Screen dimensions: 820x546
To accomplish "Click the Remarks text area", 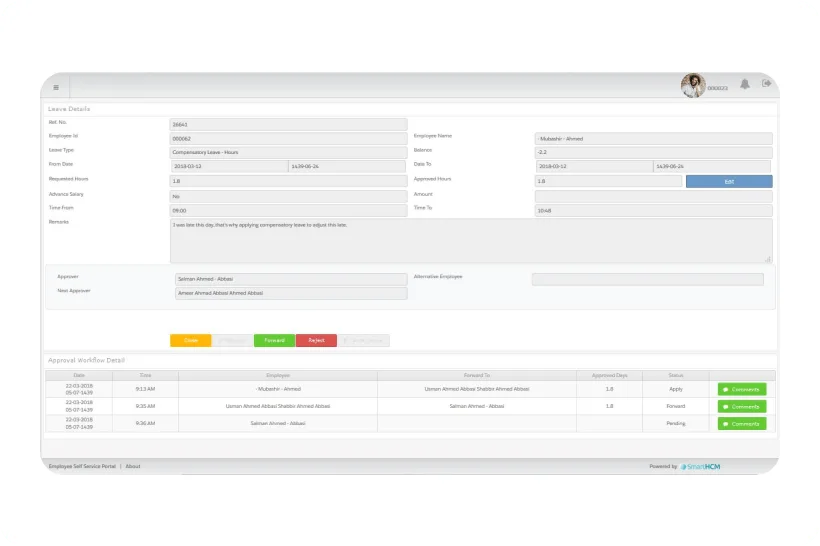I will 471,241.
